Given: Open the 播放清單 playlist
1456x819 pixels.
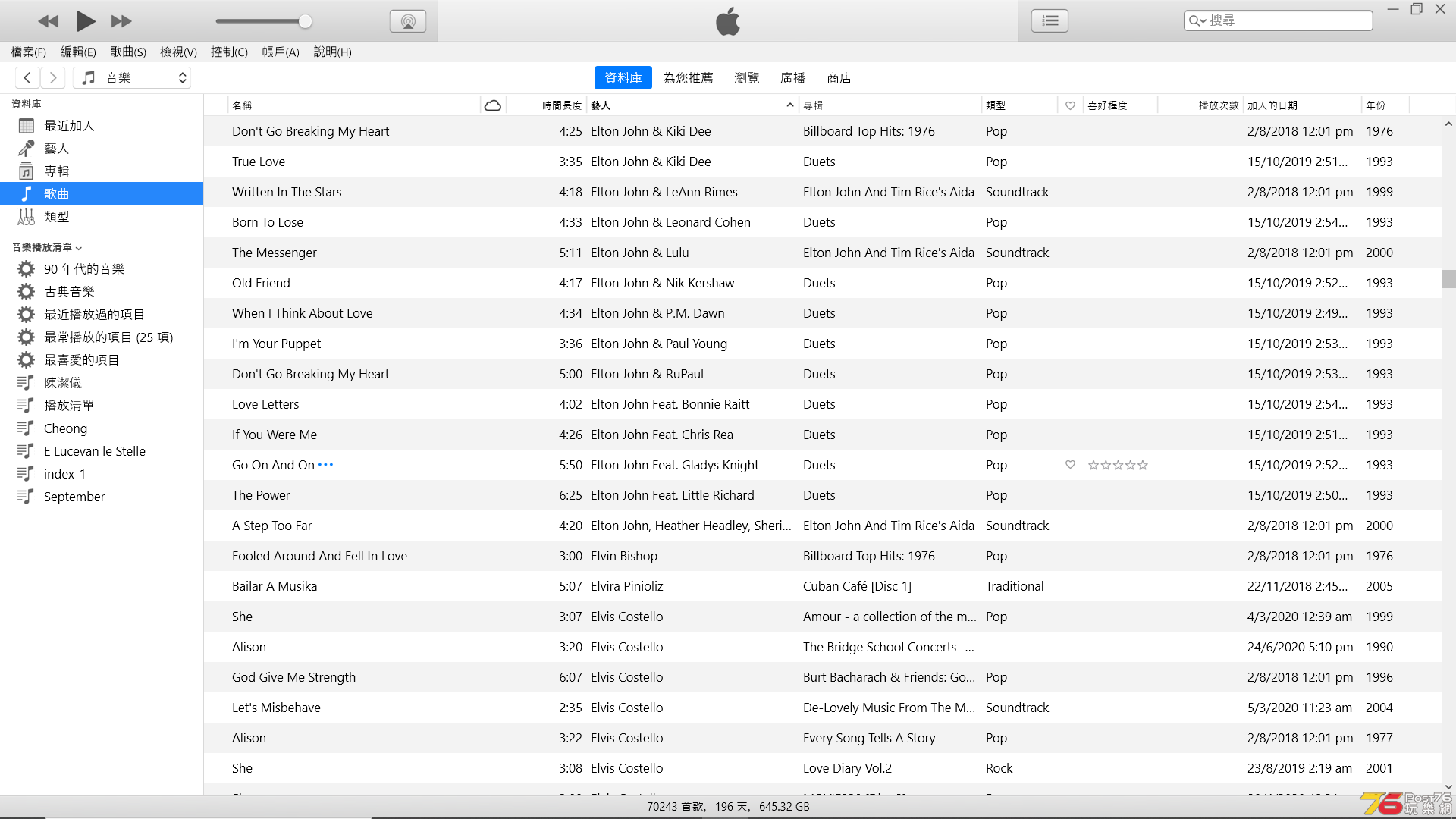Looking at the screenshot, I should pos(102,406).
